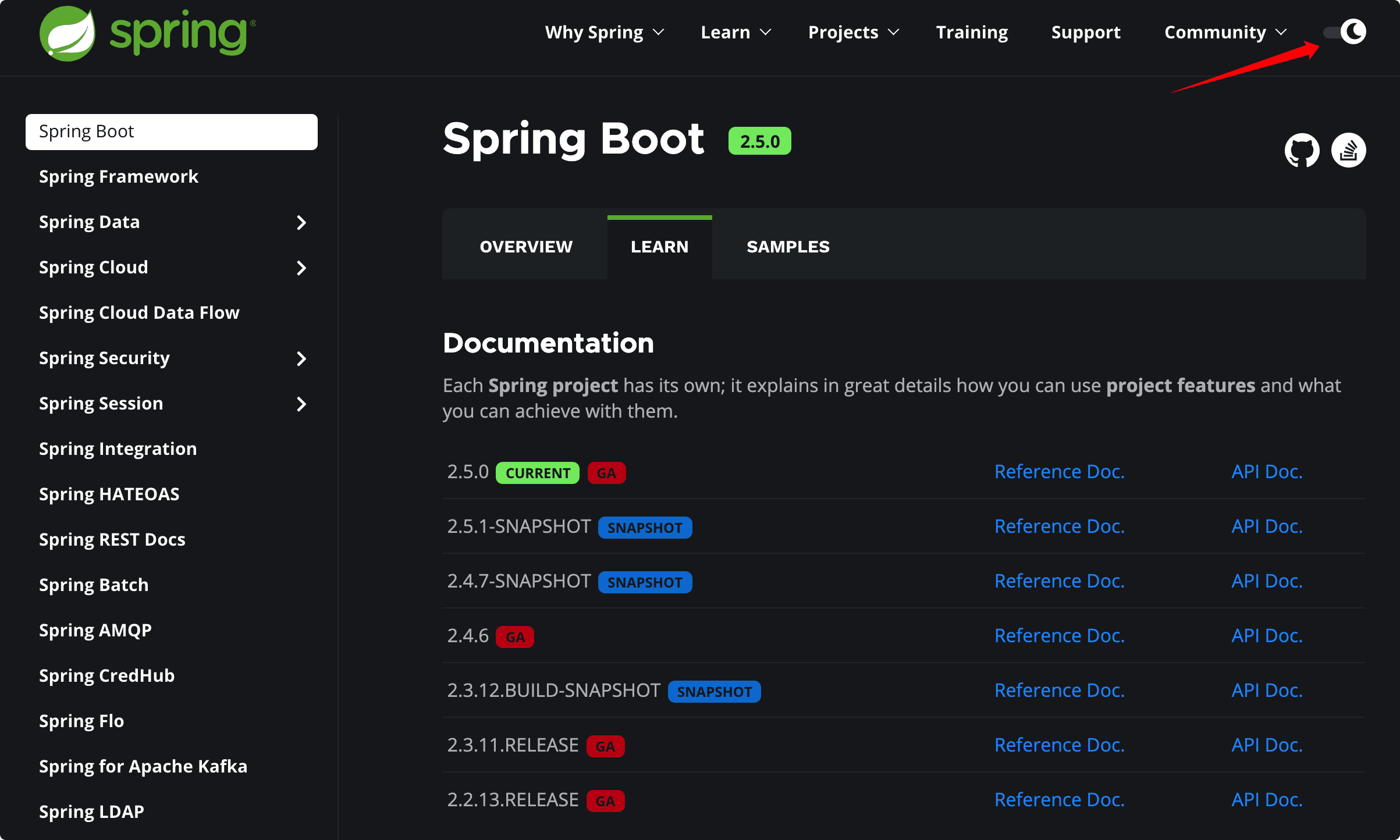Expand the Spring Session chevron

[x=301, y=404]
